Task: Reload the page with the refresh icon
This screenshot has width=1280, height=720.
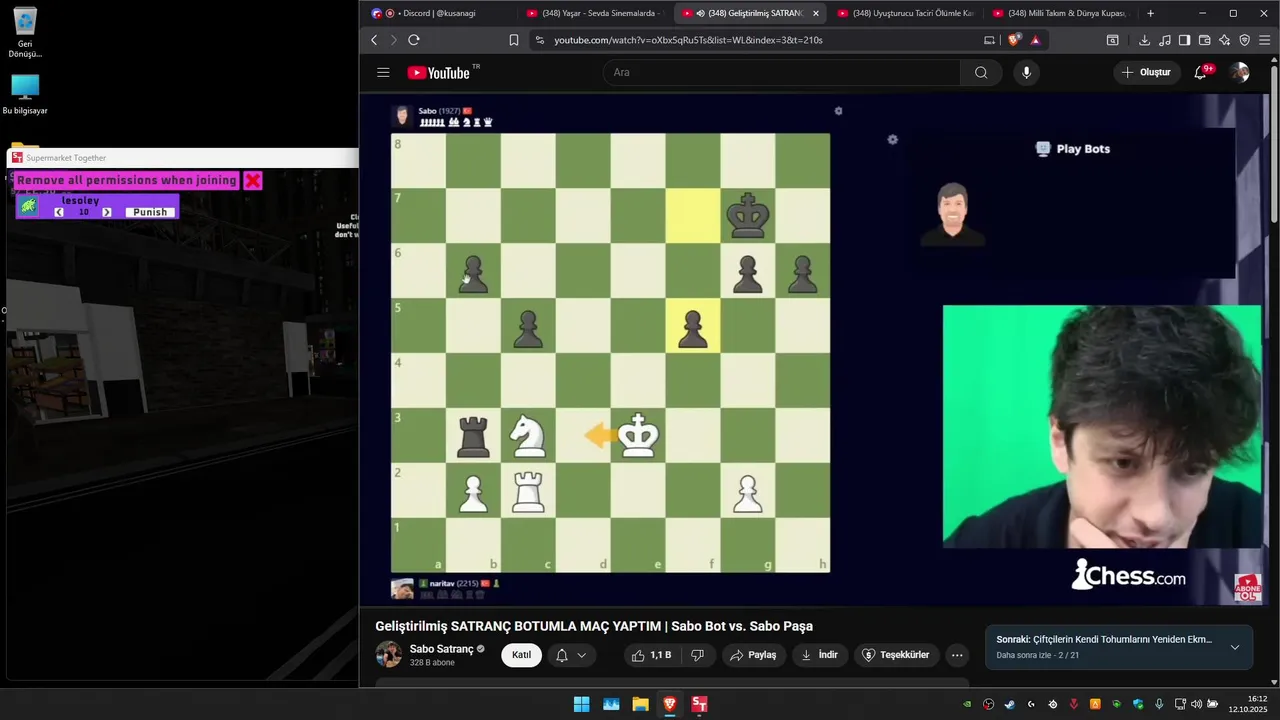Action: tap(414, 40)
